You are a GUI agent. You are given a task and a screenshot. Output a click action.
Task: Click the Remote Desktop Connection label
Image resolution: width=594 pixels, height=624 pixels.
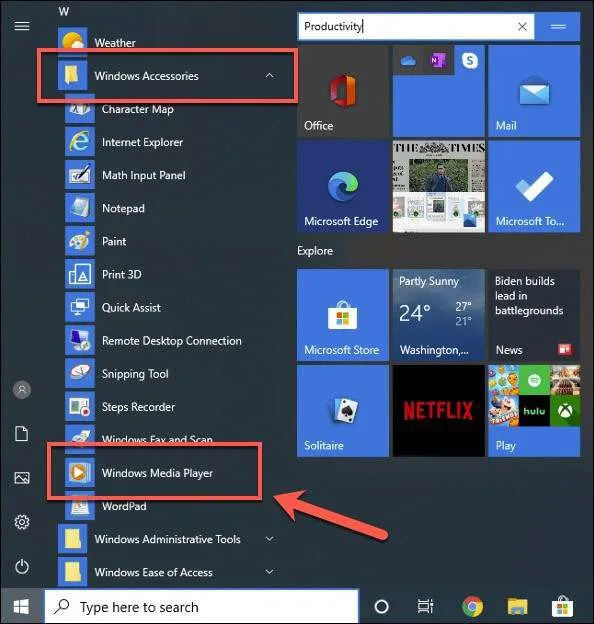(171, 341)
